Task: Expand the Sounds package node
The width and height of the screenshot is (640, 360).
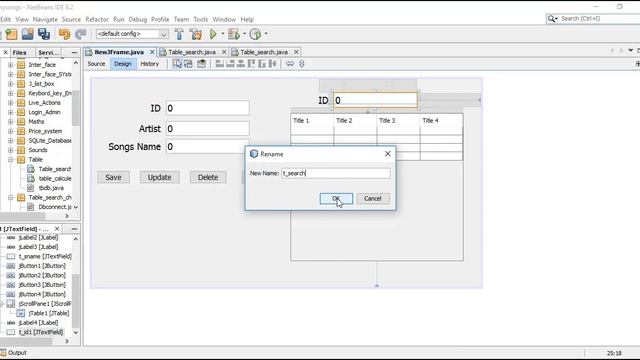Action: pyautogui.click(x=11, y=150)
